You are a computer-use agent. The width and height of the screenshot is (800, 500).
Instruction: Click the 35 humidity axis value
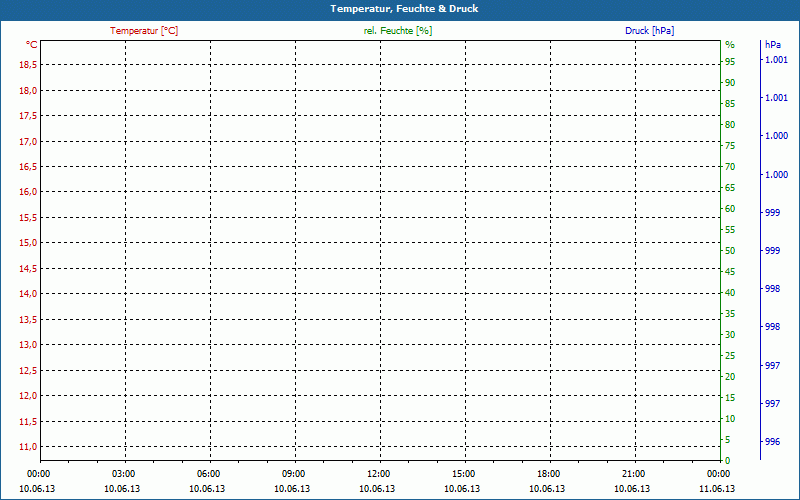click(730, 314)
